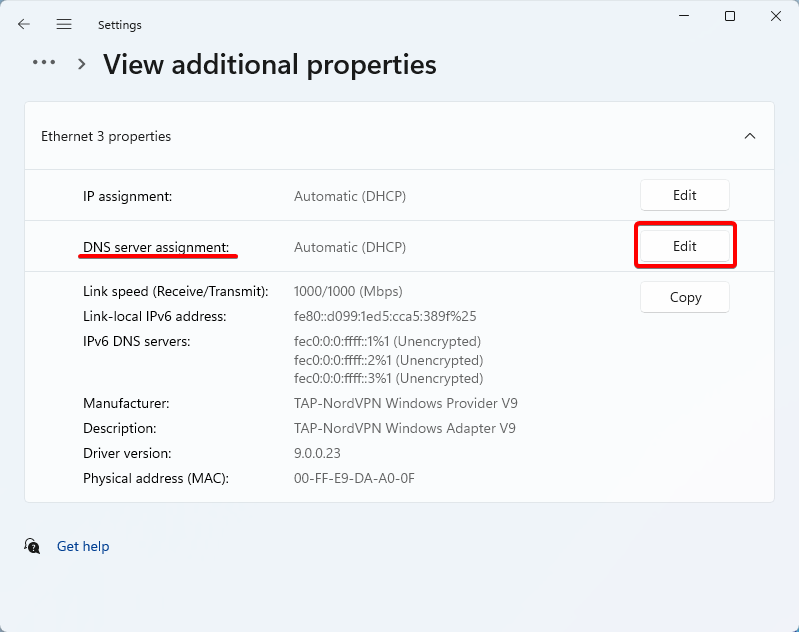Screen dimensions: 799x632
Task: Click the breadcrumb ellipsis icon
Action: coord(44,62)
